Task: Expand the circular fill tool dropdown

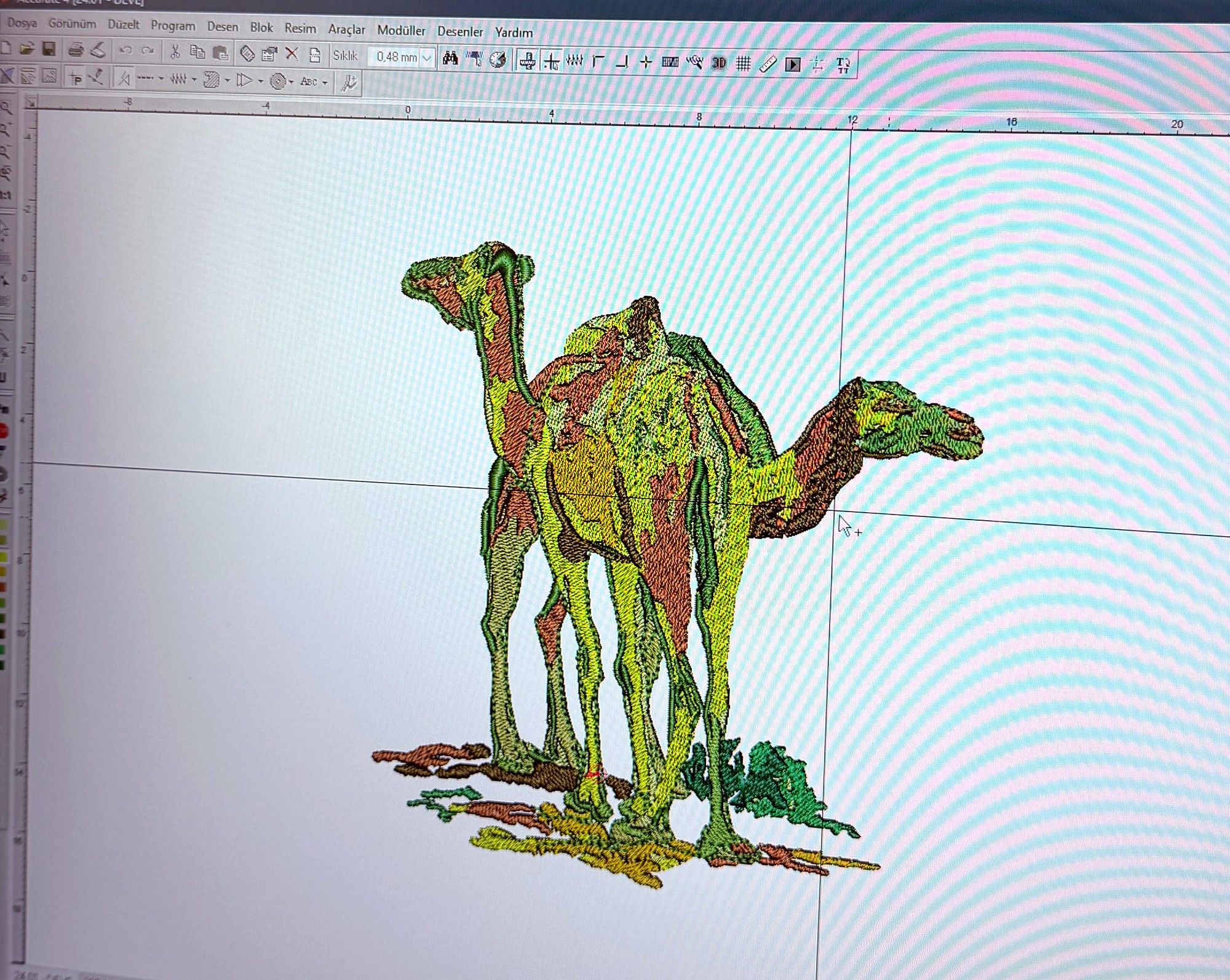Action: click(x=292, y=82)
